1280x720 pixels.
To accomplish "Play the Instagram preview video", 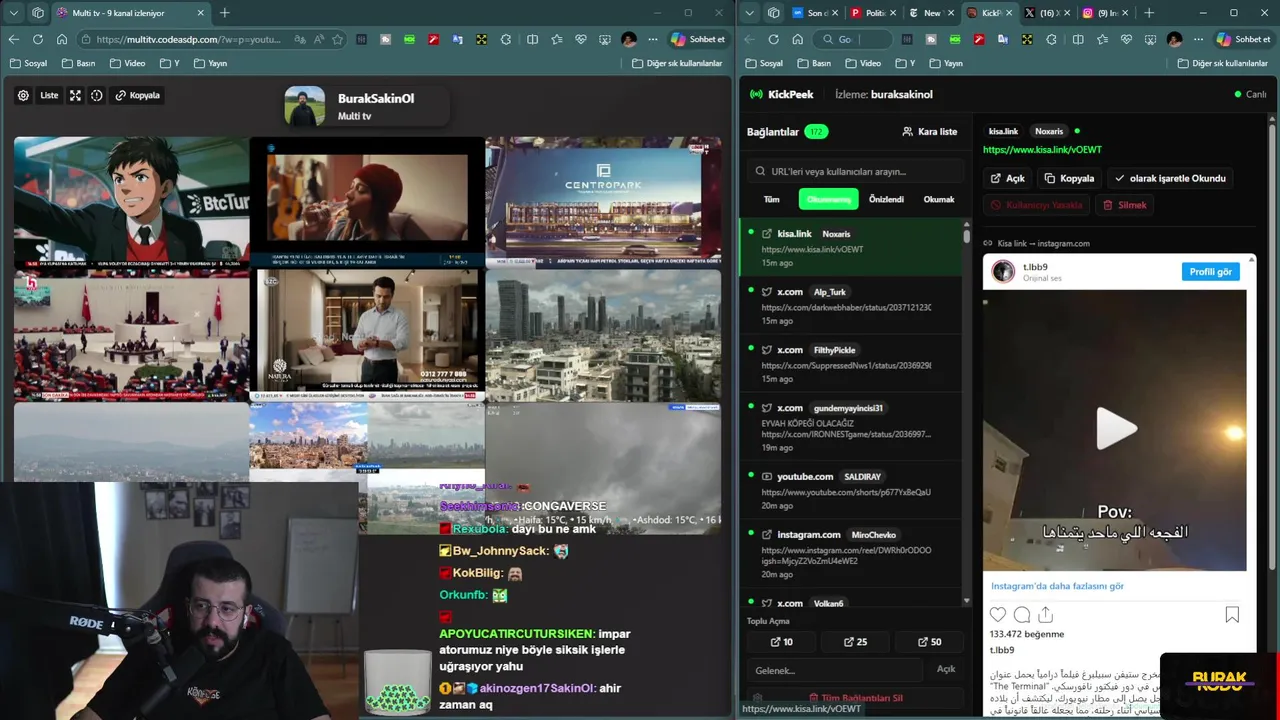I will tap(1116, 429).
